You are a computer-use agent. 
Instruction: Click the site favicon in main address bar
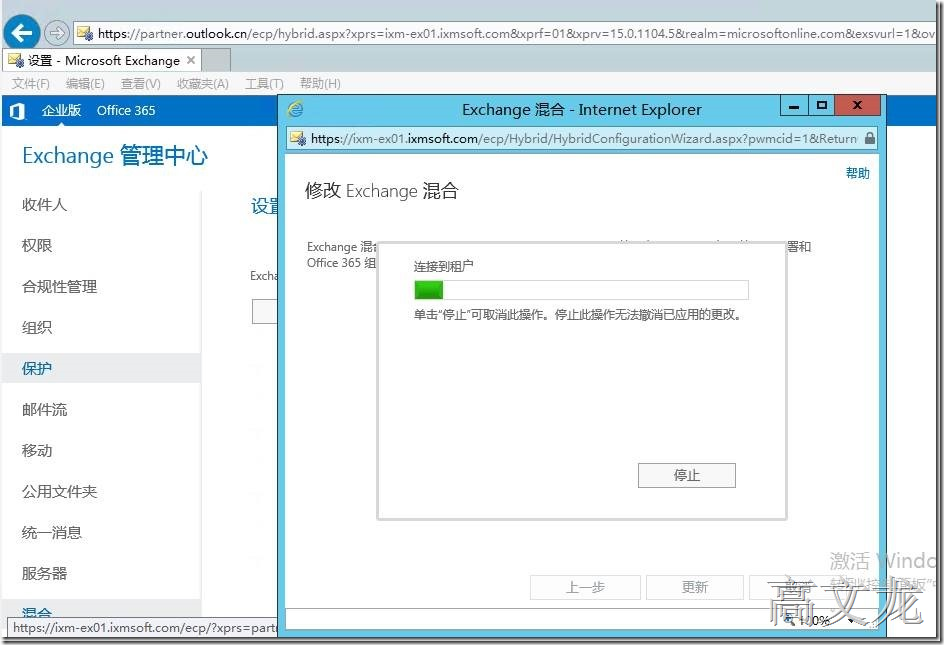click(85, 33)
